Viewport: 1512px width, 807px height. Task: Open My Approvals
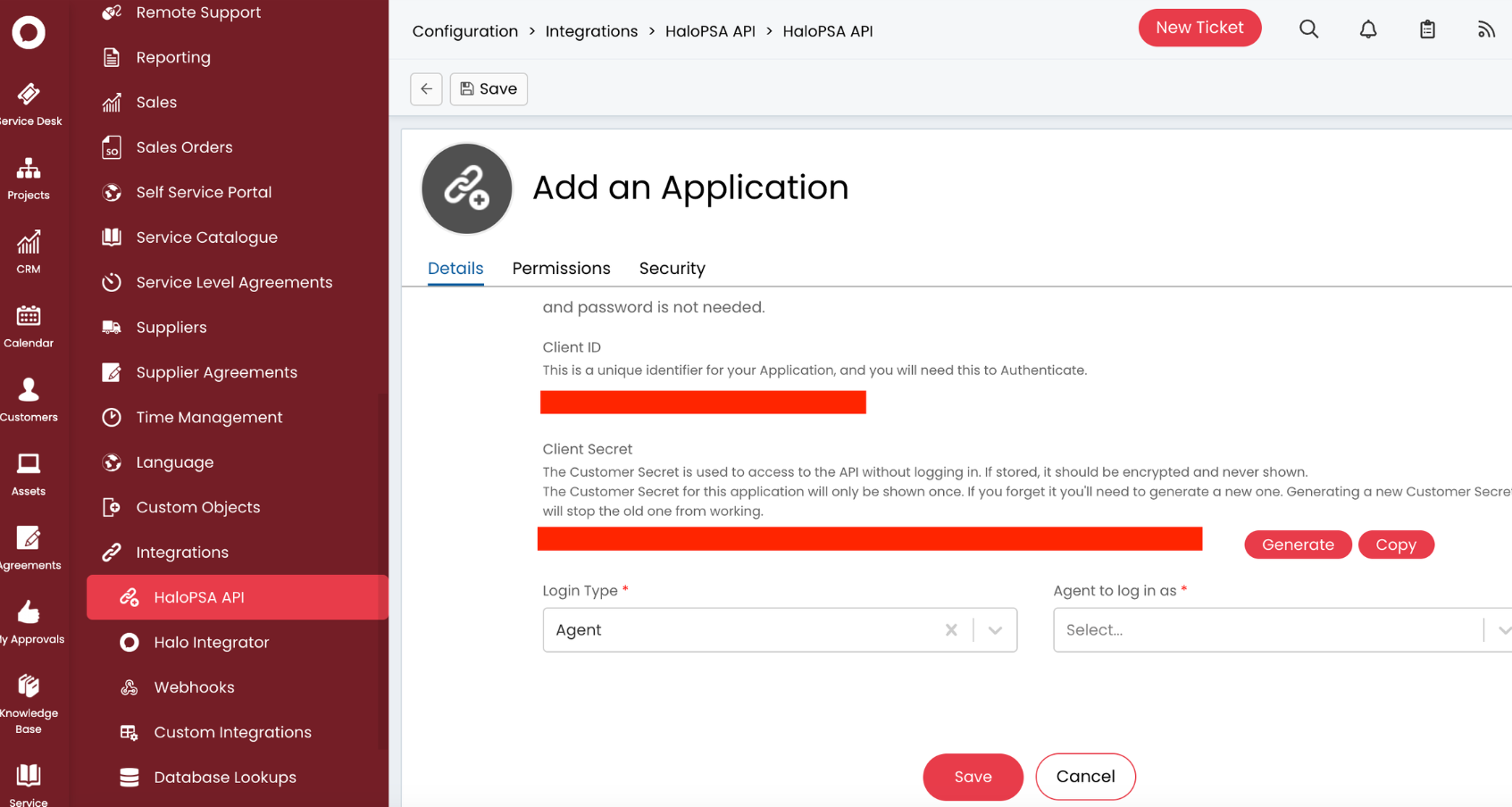click(x=29, y=621)
